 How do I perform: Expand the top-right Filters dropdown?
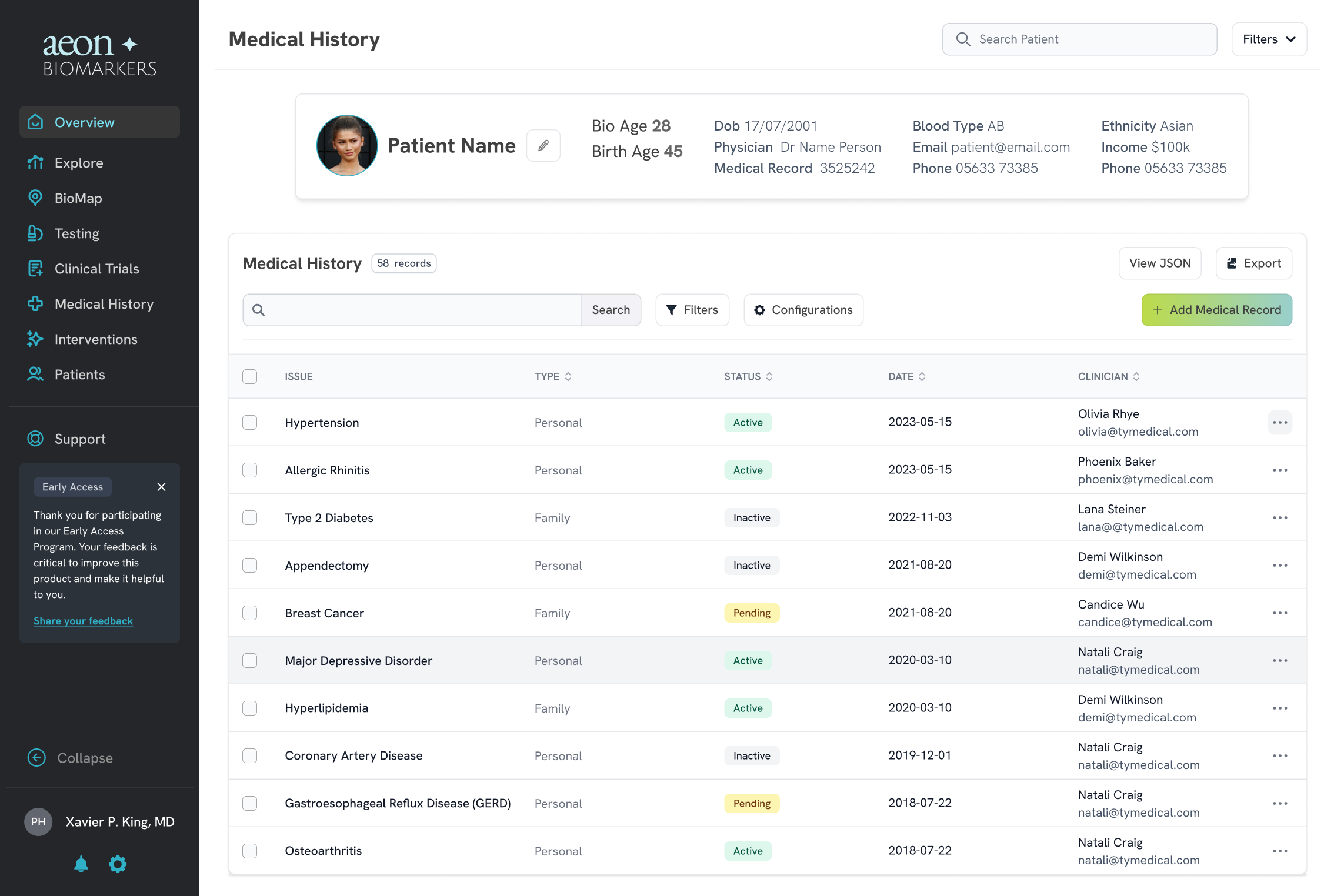click(1269, 39)
